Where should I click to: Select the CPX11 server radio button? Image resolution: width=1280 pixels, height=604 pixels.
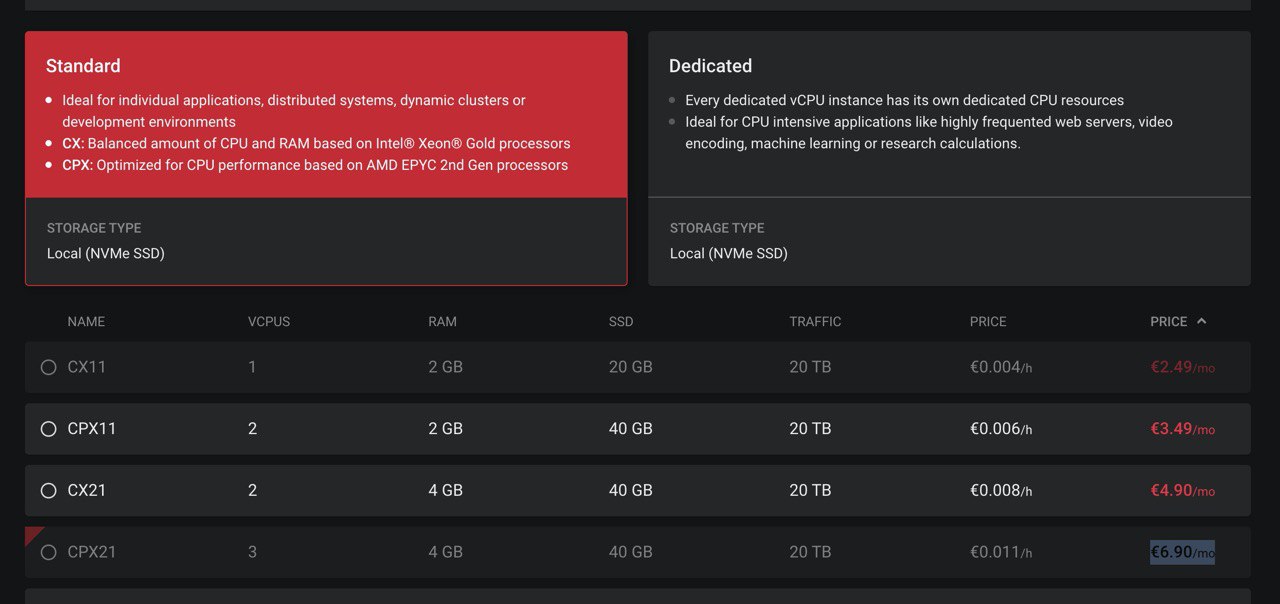point(48,429)
